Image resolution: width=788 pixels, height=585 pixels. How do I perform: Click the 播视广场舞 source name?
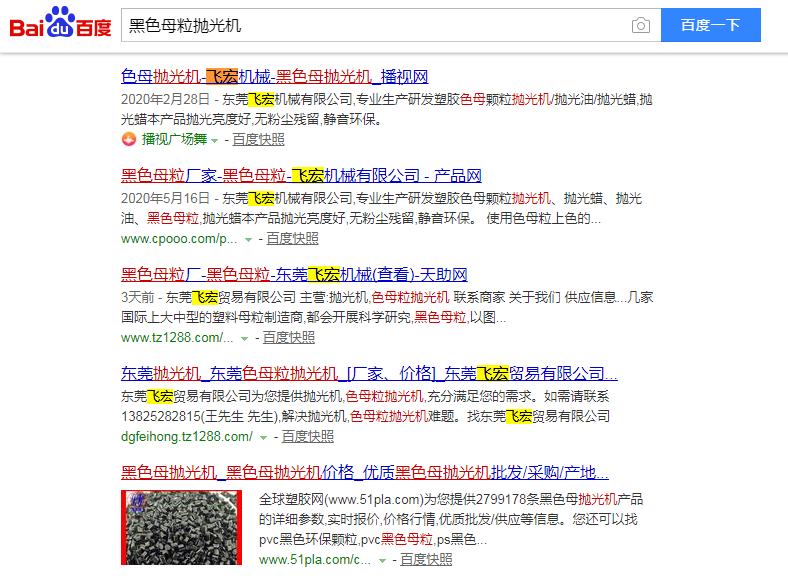(174, 139)
